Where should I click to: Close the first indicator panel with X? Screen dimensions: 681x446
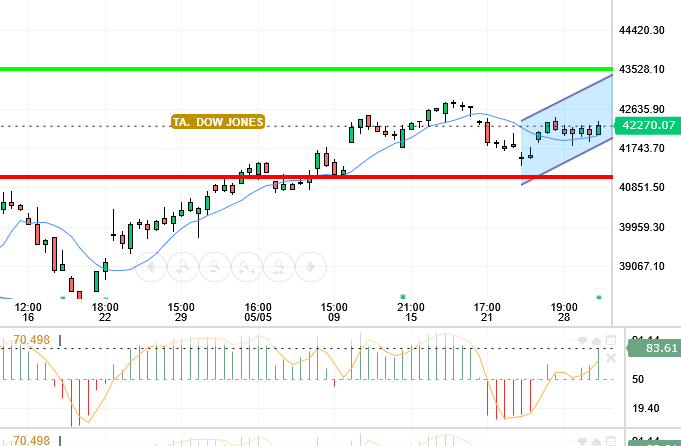pos(611,358)
